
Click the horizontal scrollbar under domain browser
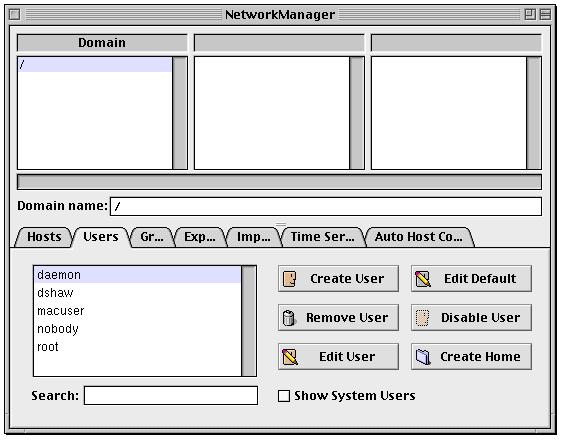pyautogui.click(x=279, y=182)
